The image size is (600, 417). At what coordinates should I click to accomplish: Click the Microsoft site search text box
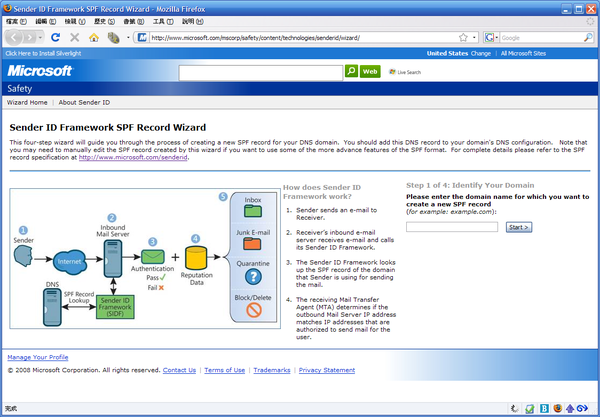(261, 73)
